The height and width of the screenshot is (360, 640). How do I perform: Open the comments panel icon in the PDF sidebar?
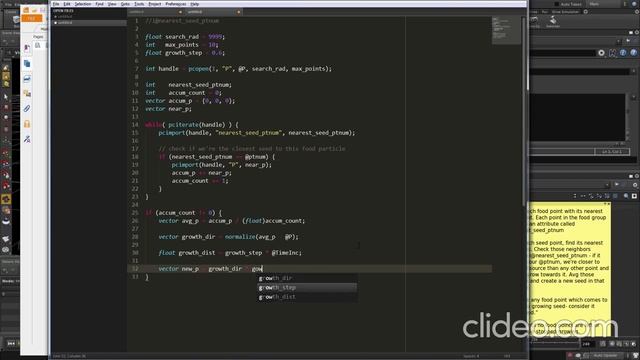[27, 93]
